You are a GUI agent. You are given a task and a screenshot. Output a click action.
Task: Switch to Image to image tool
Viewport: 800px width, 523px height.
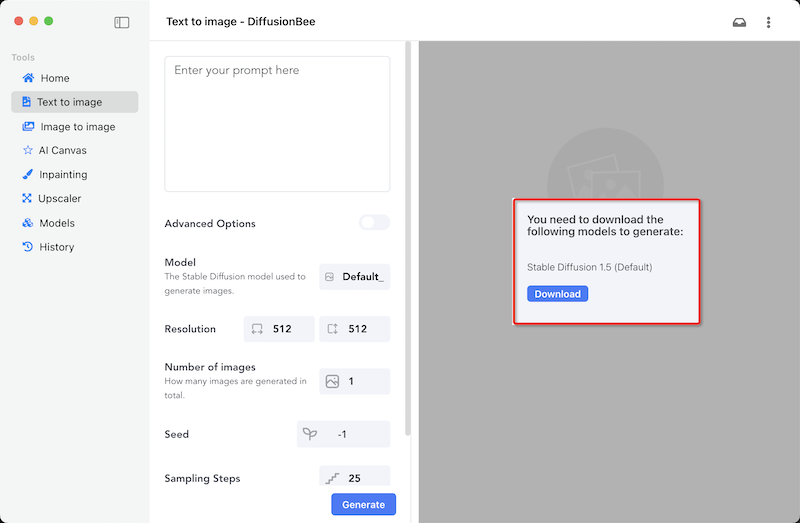(74, 126)
